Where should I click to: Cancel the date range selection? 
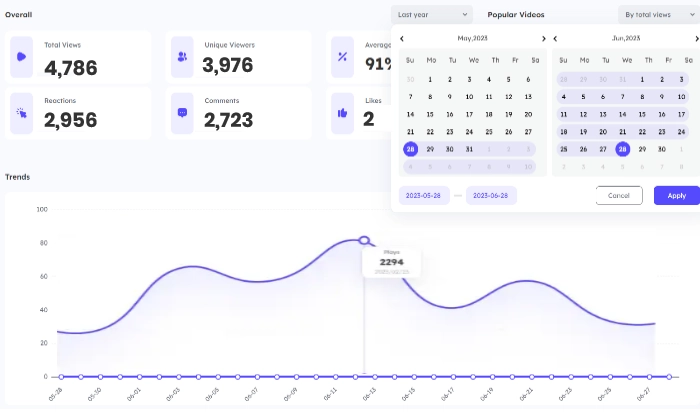619,195
